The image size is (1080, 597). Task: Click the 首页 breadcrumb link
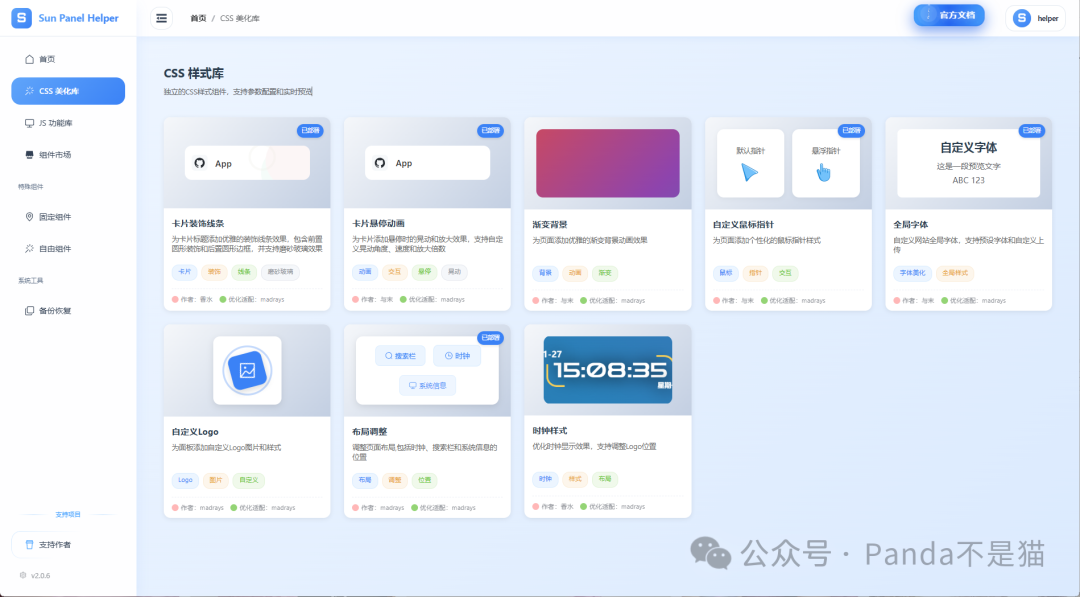point(198,18)
